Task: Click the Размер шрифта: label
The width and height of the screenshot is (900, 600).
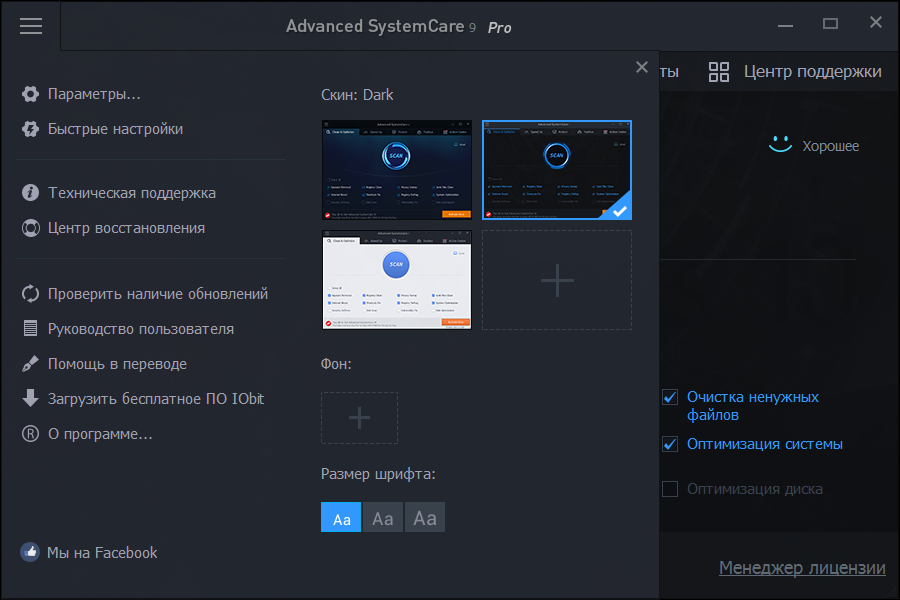Action: click(378, 474)
